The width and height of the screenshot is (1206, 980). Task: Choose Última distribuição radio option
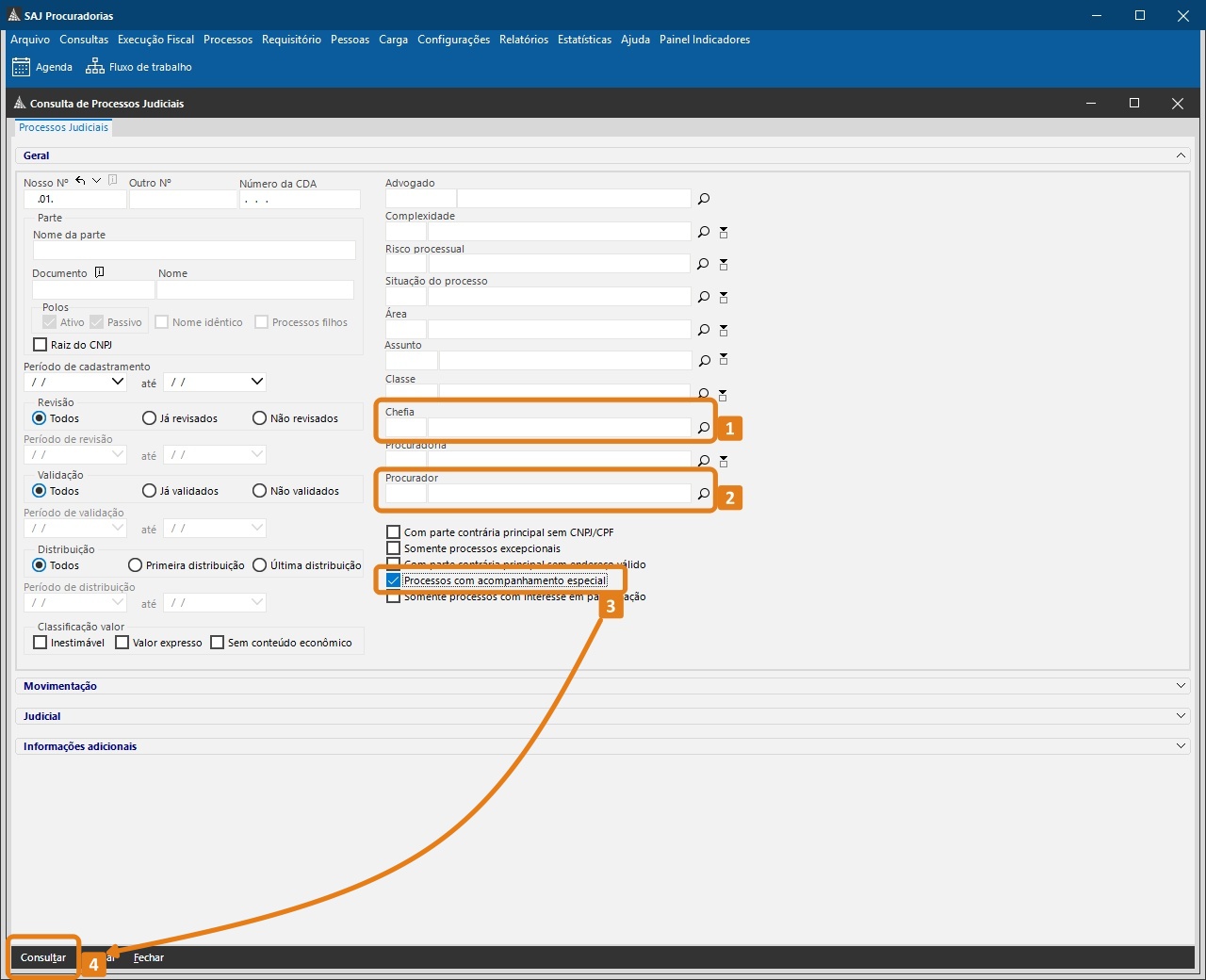point(259,565)
